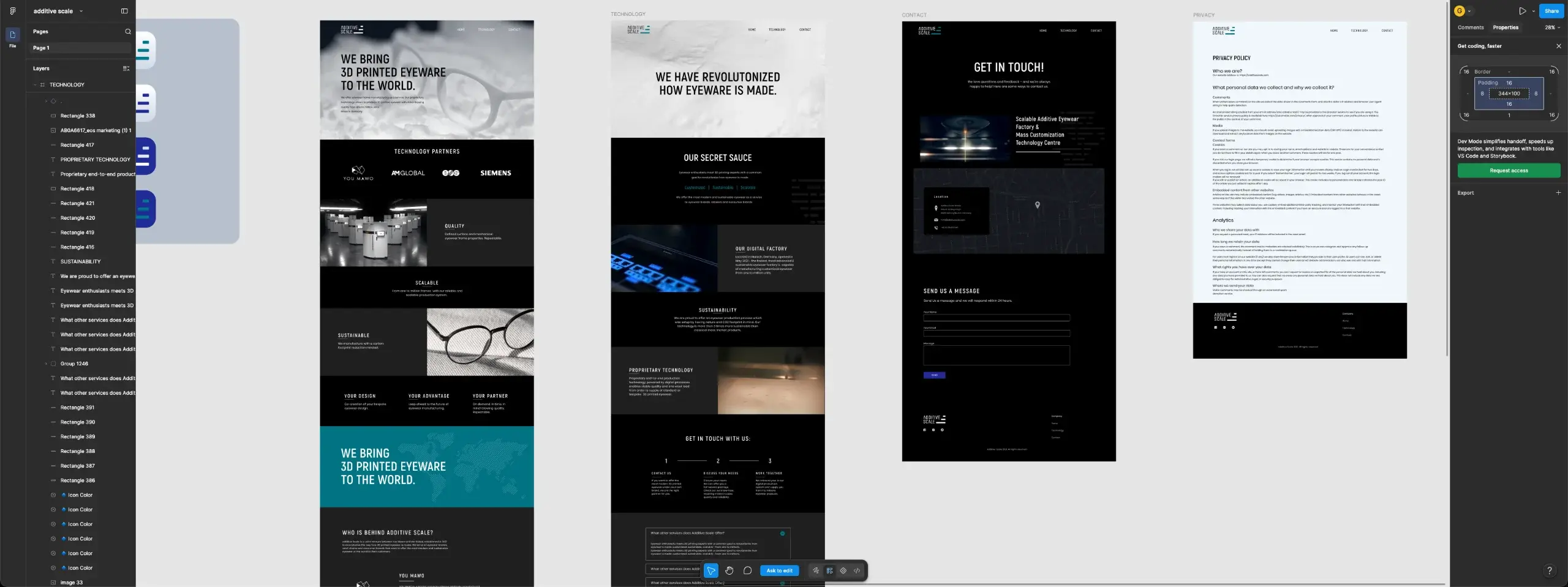Screen dimensions: 1568x587
Task: Click the user avatar G
Action: pos(1460,11)
